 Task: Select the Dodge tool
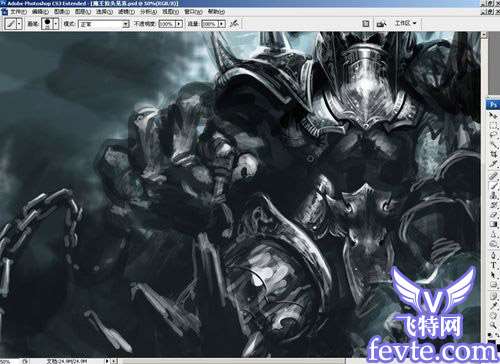[493, 244]
